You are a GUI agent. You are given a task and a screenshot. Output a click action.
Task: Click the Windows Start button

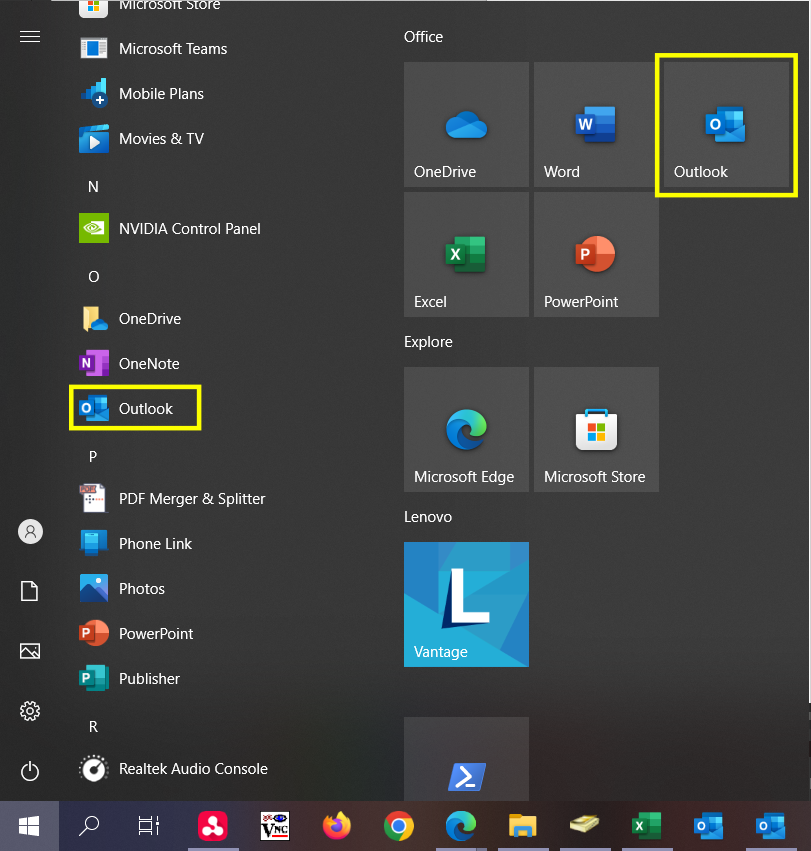29,826
